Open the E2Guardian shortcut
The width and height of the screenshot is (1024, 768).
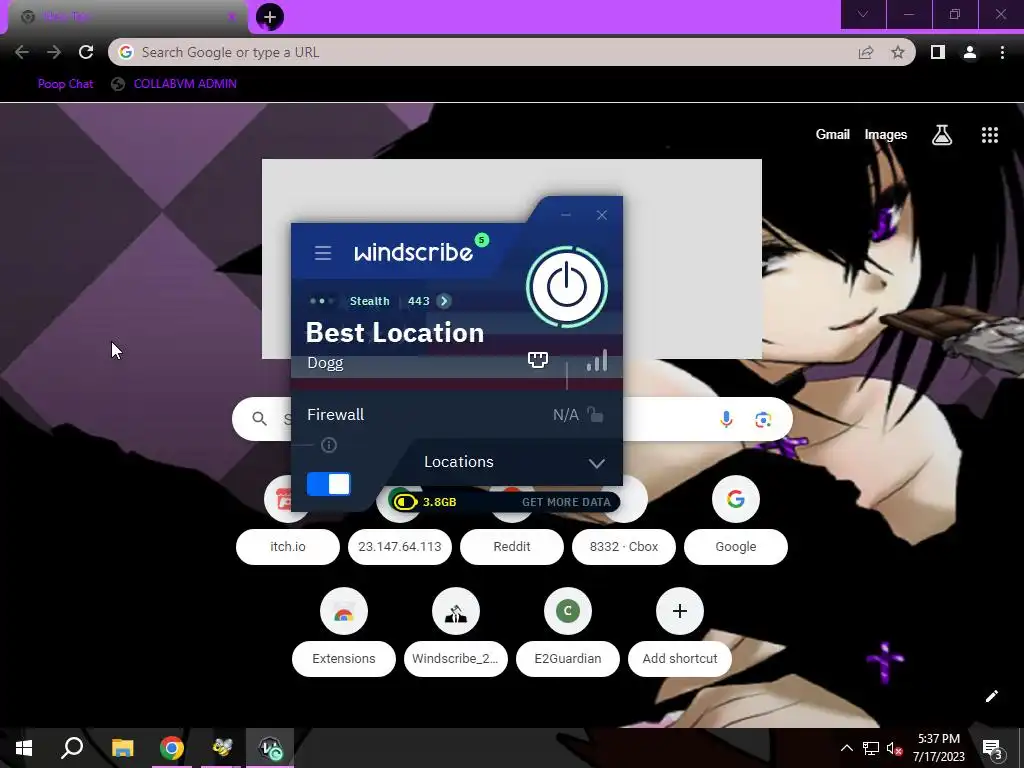click(x=568, y=632)
